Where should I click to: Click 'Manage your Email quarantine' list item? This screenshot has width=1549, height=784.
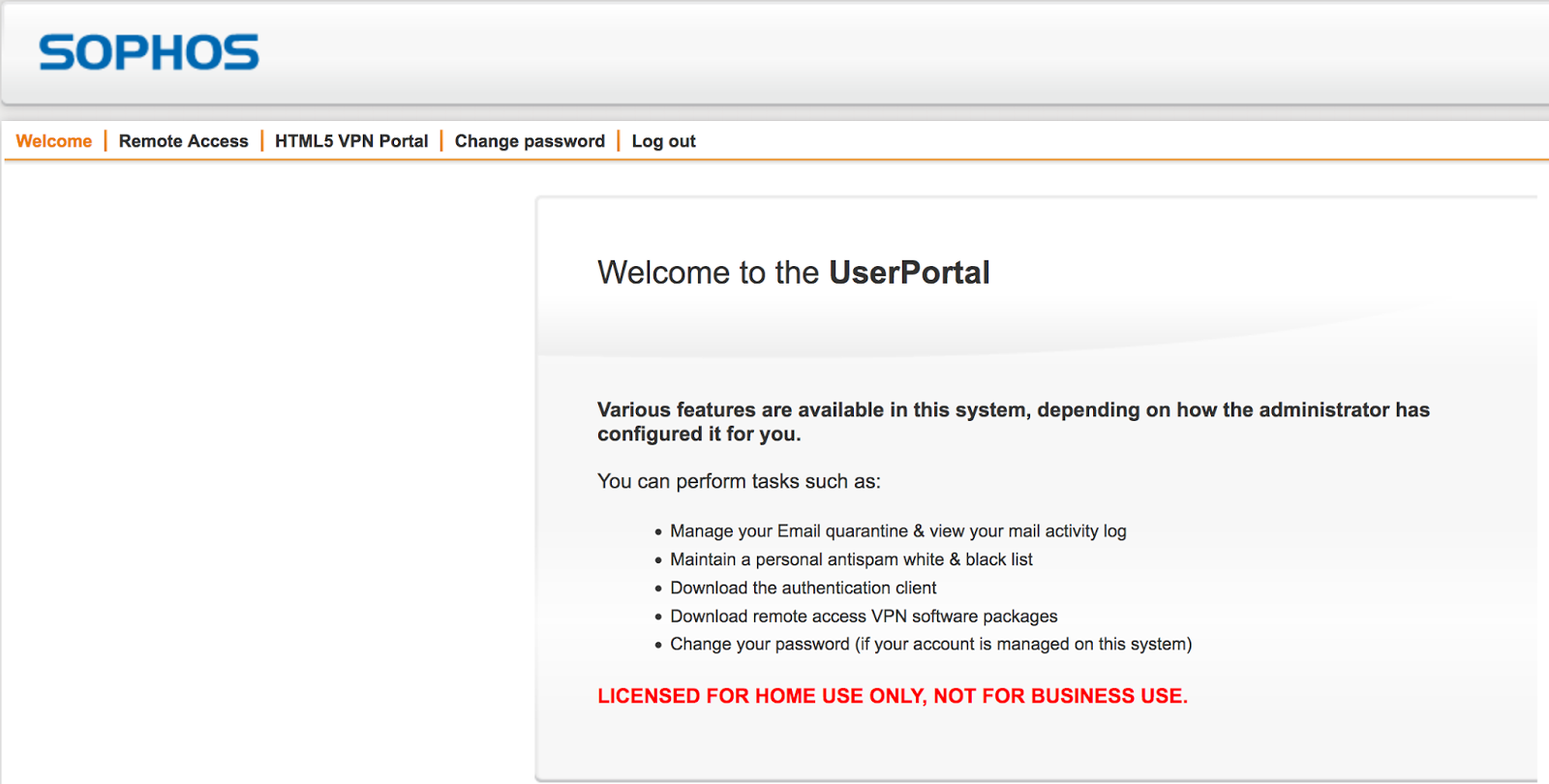(x=898, y=531)
